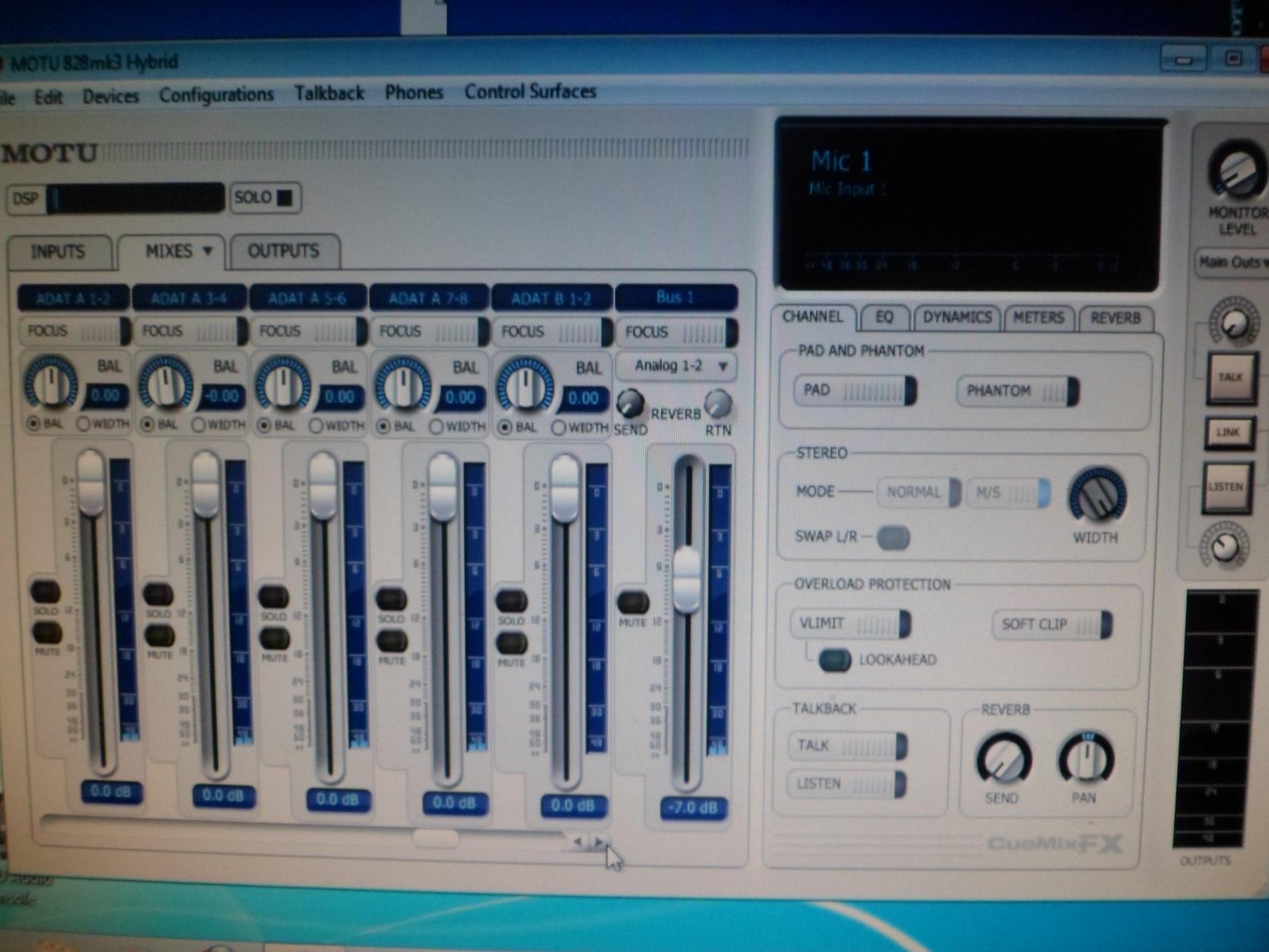Image resolution: width=1269 pixels, height=952 pixels.
Task: Select WIDTH radio for ADAT B 1-2
Action: coord(558,427)
